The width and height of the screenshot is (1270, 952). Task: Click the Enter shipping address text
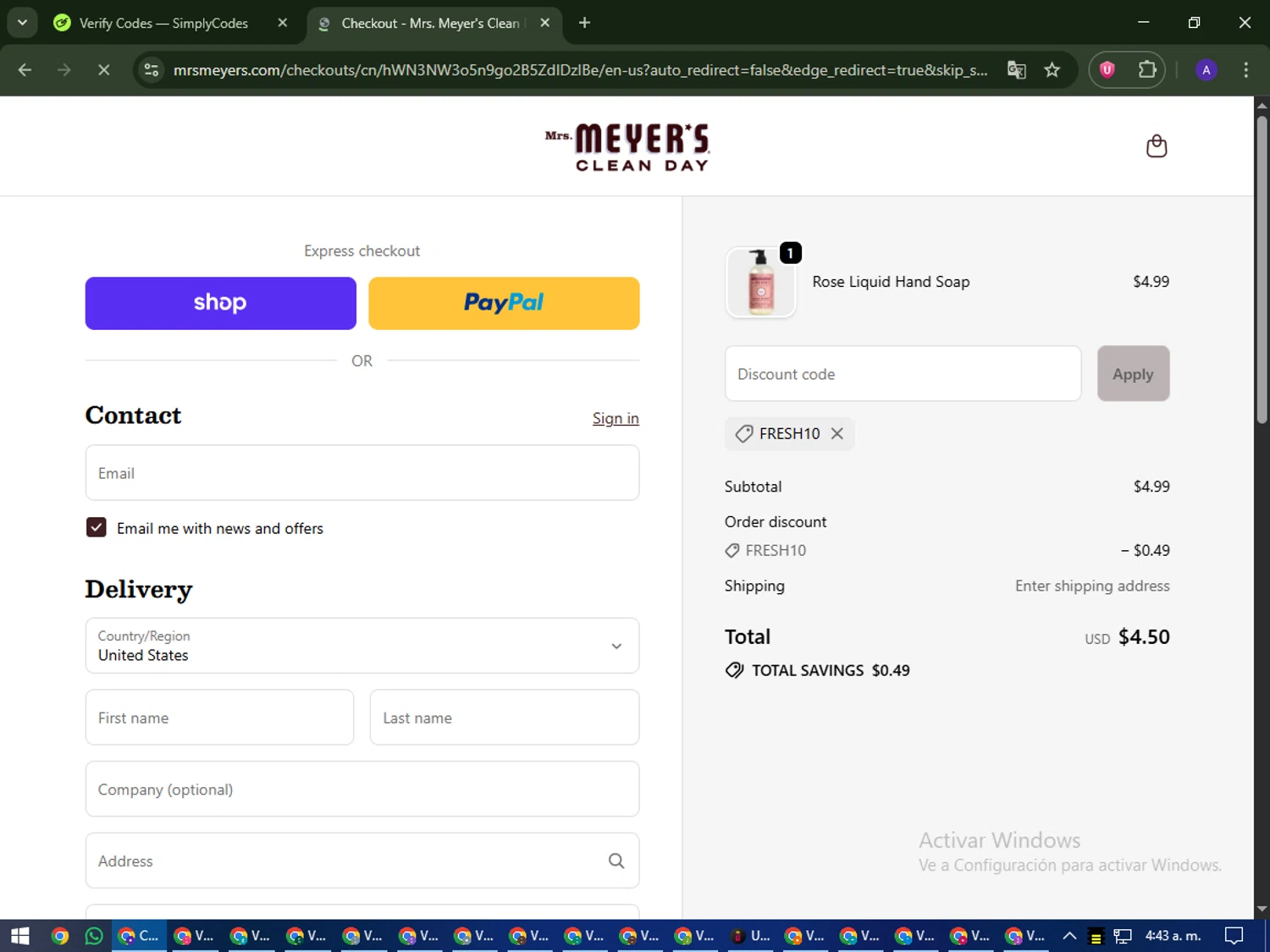(1092, 586)
